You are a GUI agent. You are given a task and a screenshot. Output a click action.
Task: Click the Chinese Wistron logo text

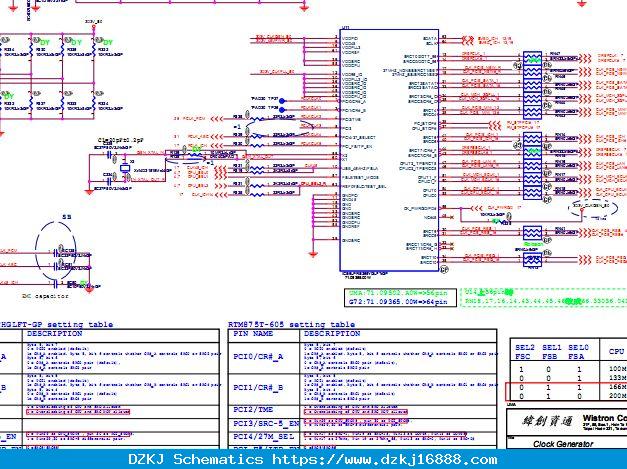(547, 421)
